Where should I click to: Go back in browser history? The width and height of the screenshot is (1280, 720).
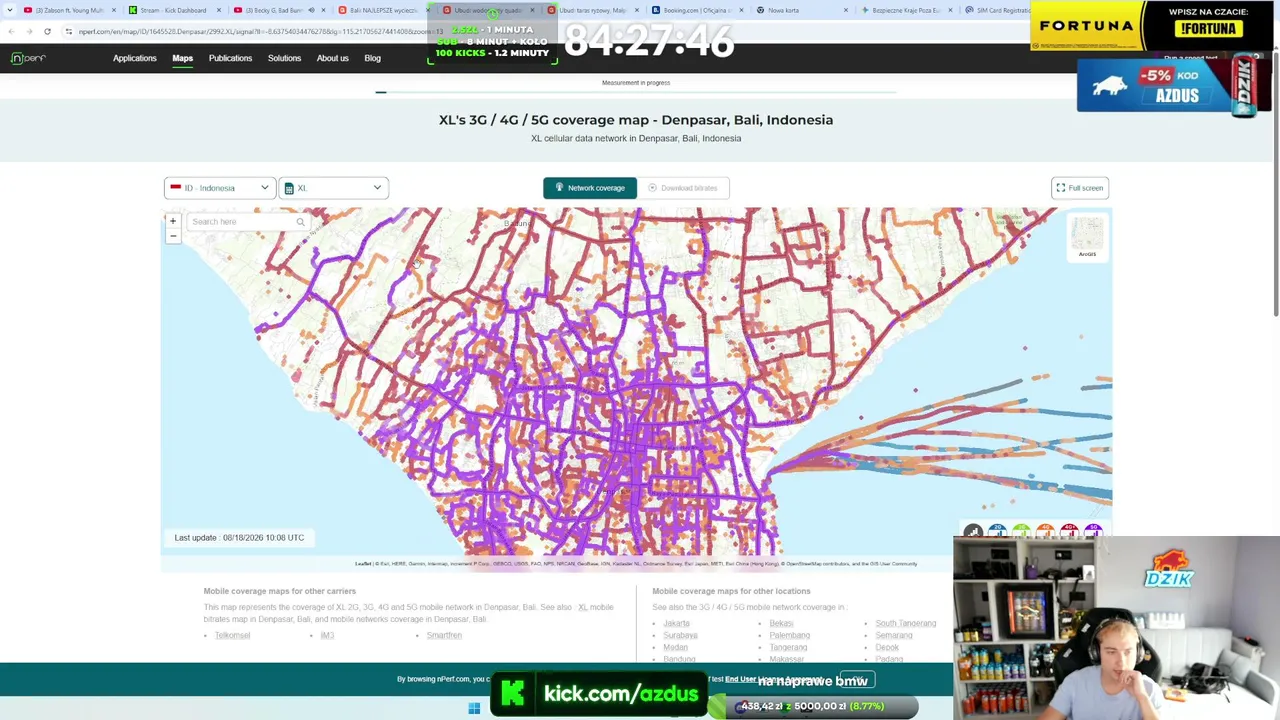pos(11,31)
